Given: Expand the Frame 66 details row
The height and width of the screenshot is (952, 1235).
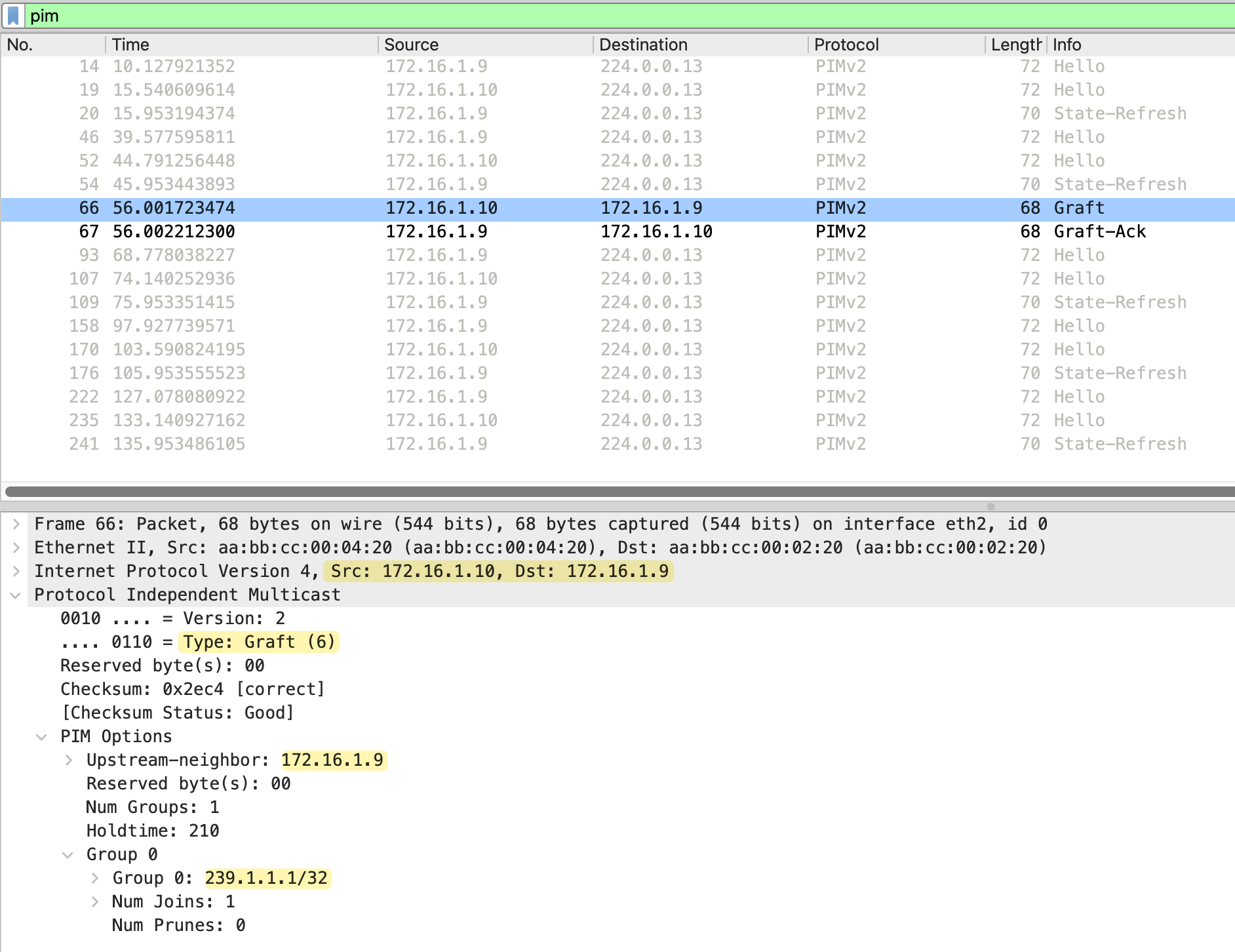Looking at the screenshot, I should 16,524.
